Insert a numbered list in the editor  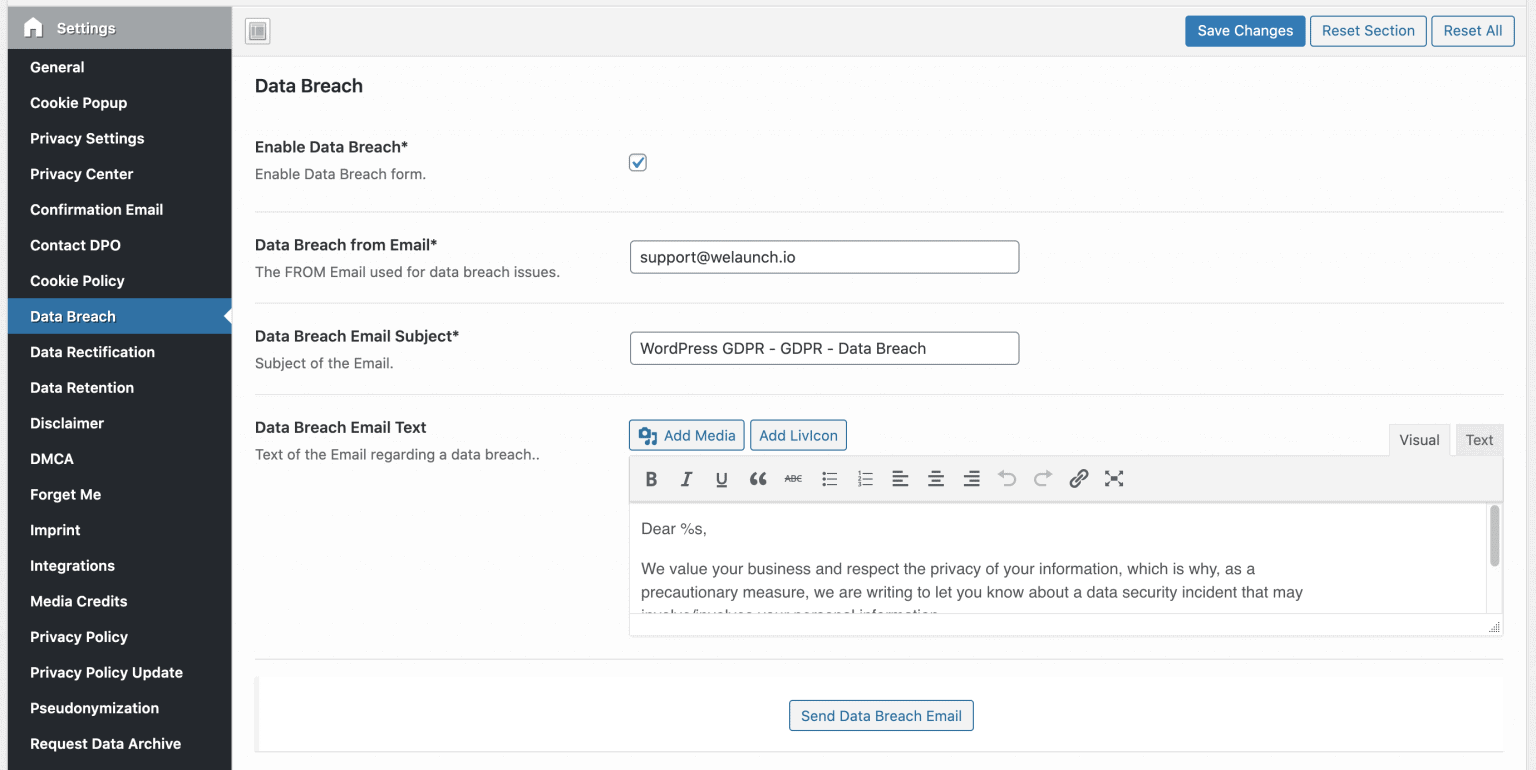[865, 479]
